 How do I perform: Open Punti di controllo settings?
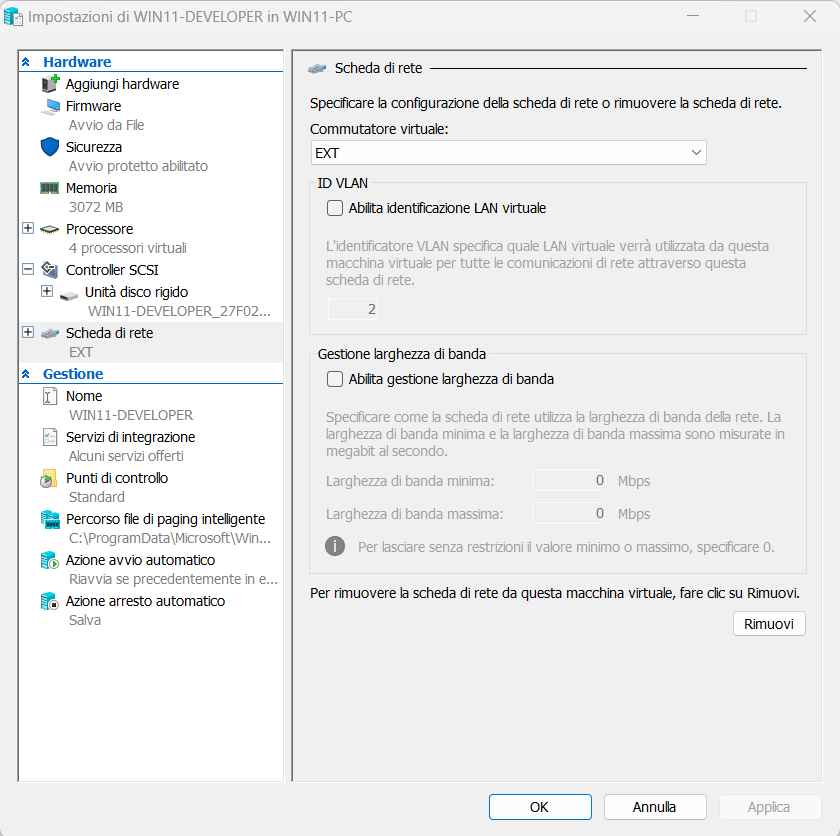117,478
